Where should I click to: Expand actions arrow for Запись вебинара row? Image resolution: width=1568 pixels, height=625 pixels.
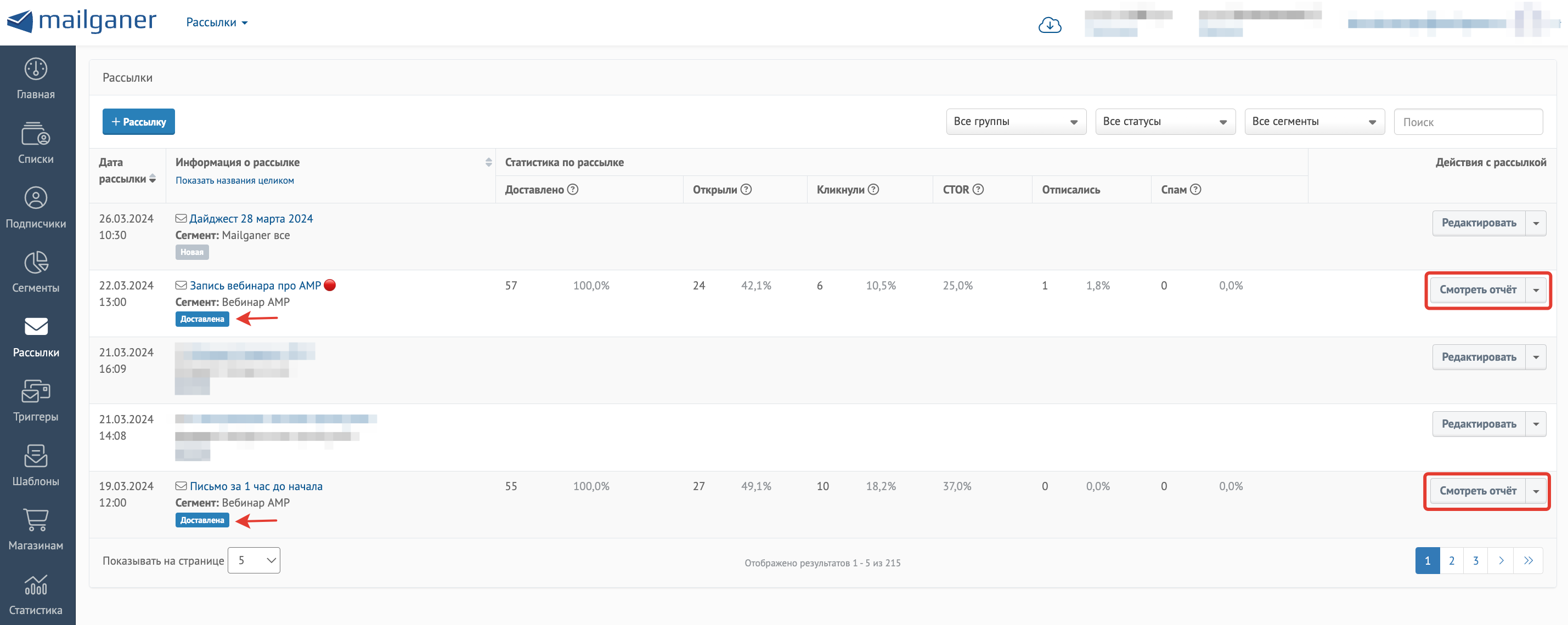(x=1536, y=290)
